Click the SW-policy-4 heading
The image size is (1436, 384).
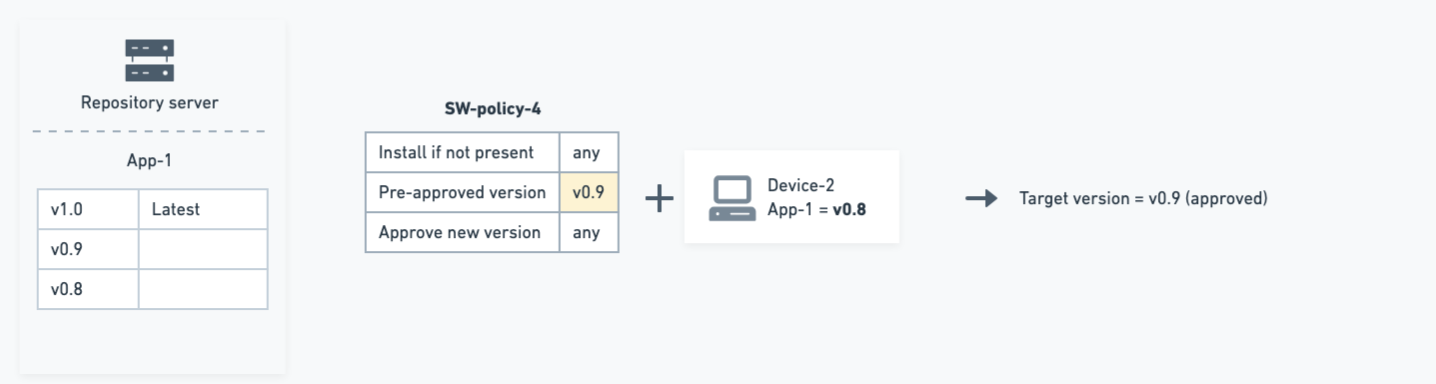click(x=492, y=108)
